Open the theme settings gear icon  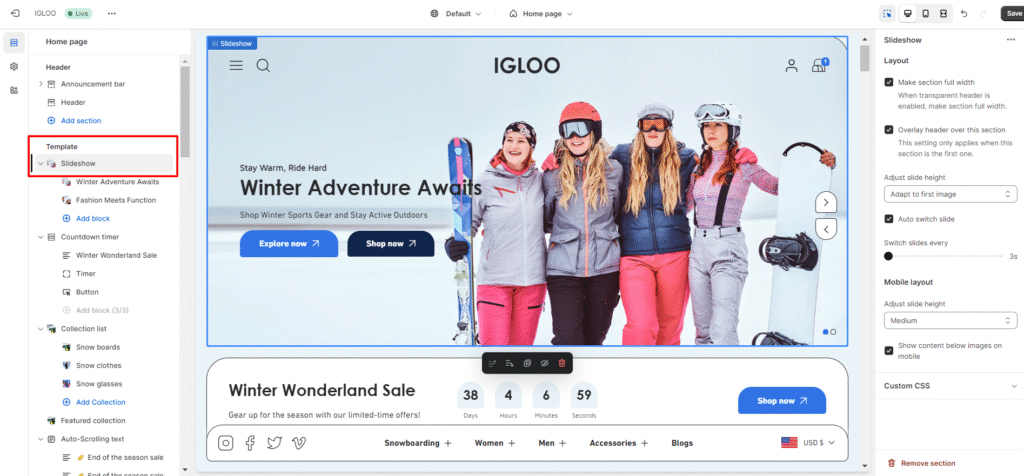pos(14,66)
